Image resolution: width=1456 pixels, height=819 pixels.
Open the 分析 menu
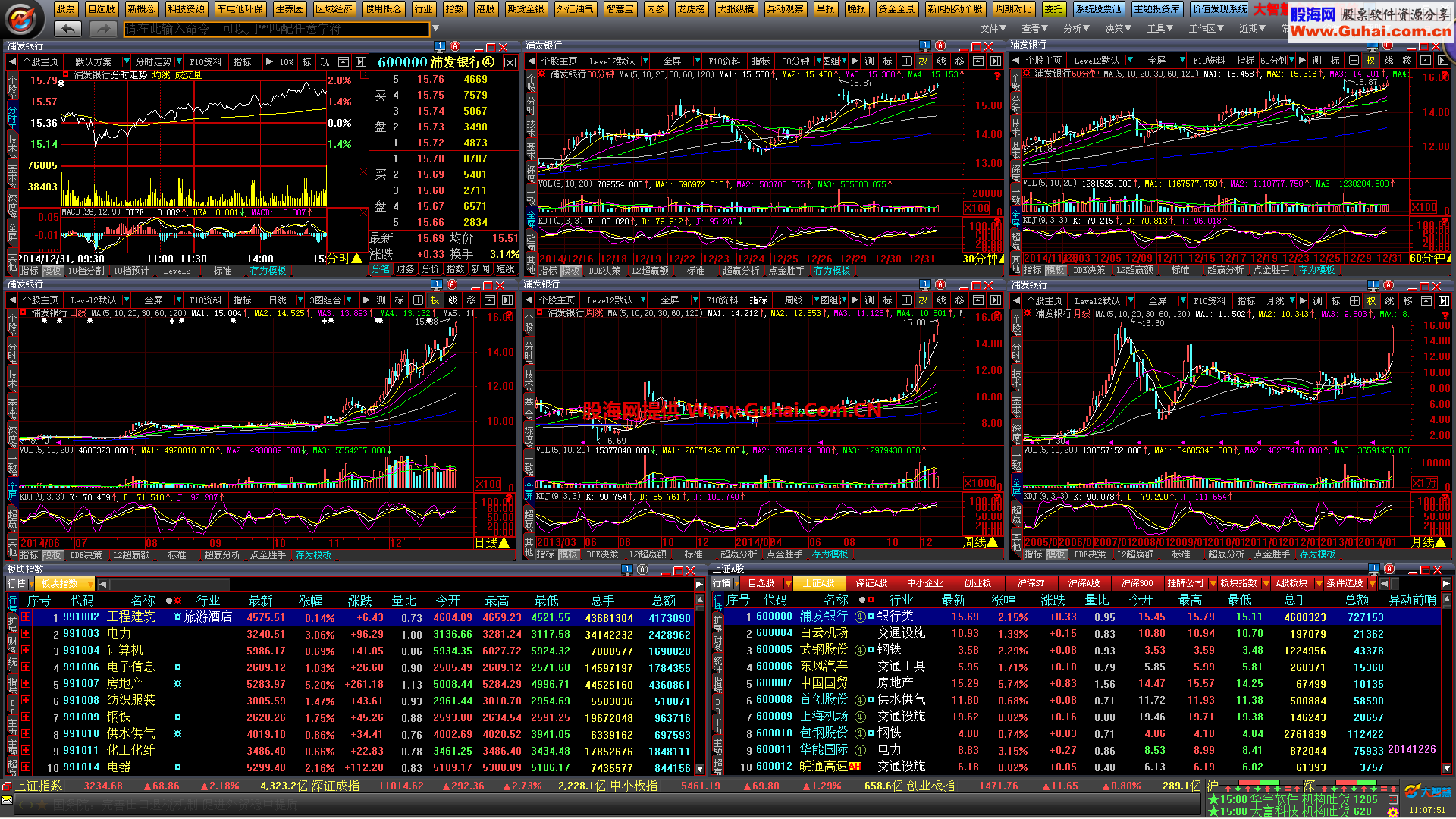click(x=1076, y=29)
